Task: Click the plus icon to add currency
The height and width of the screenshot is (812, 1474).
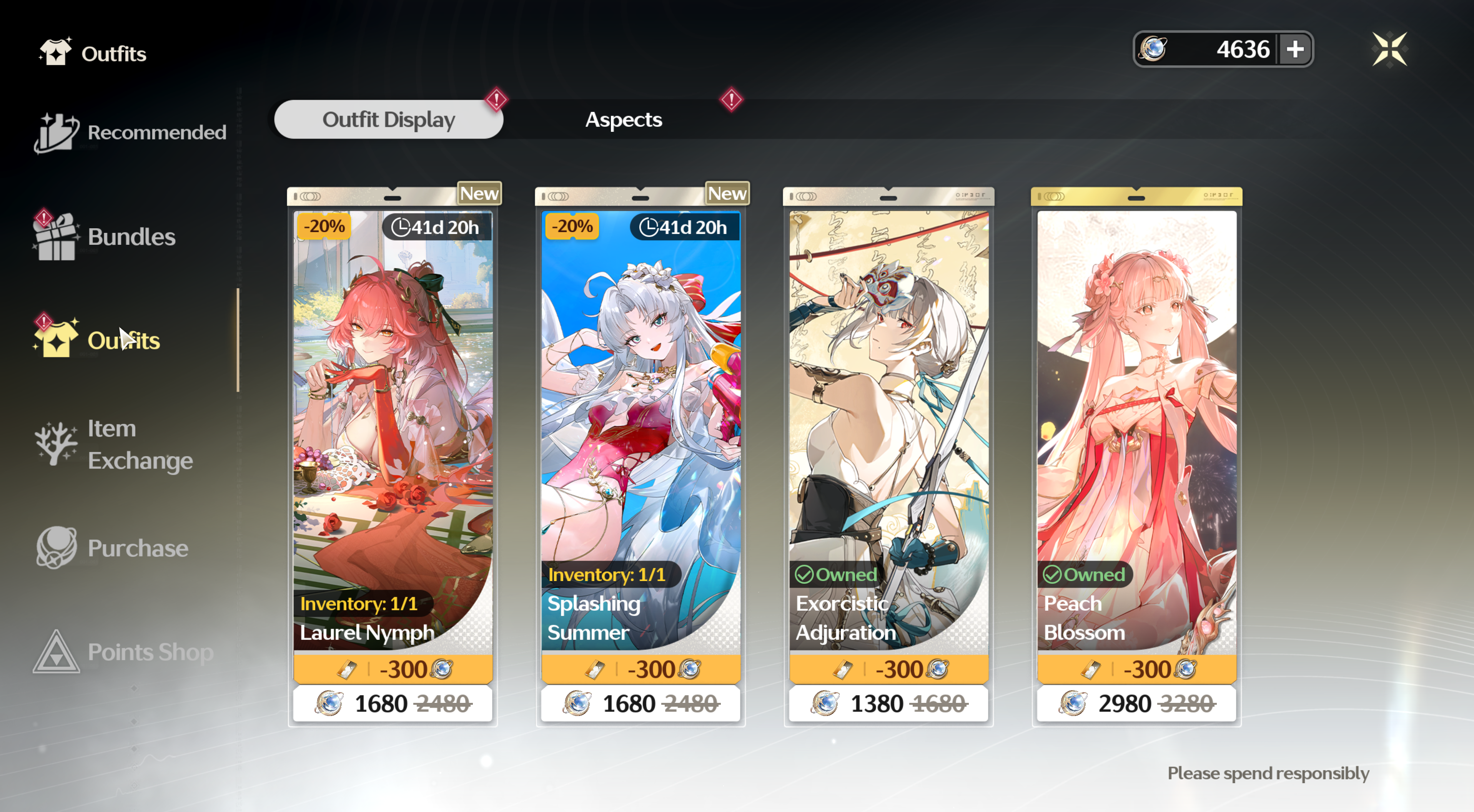Action: click(x=1296, y=49)
